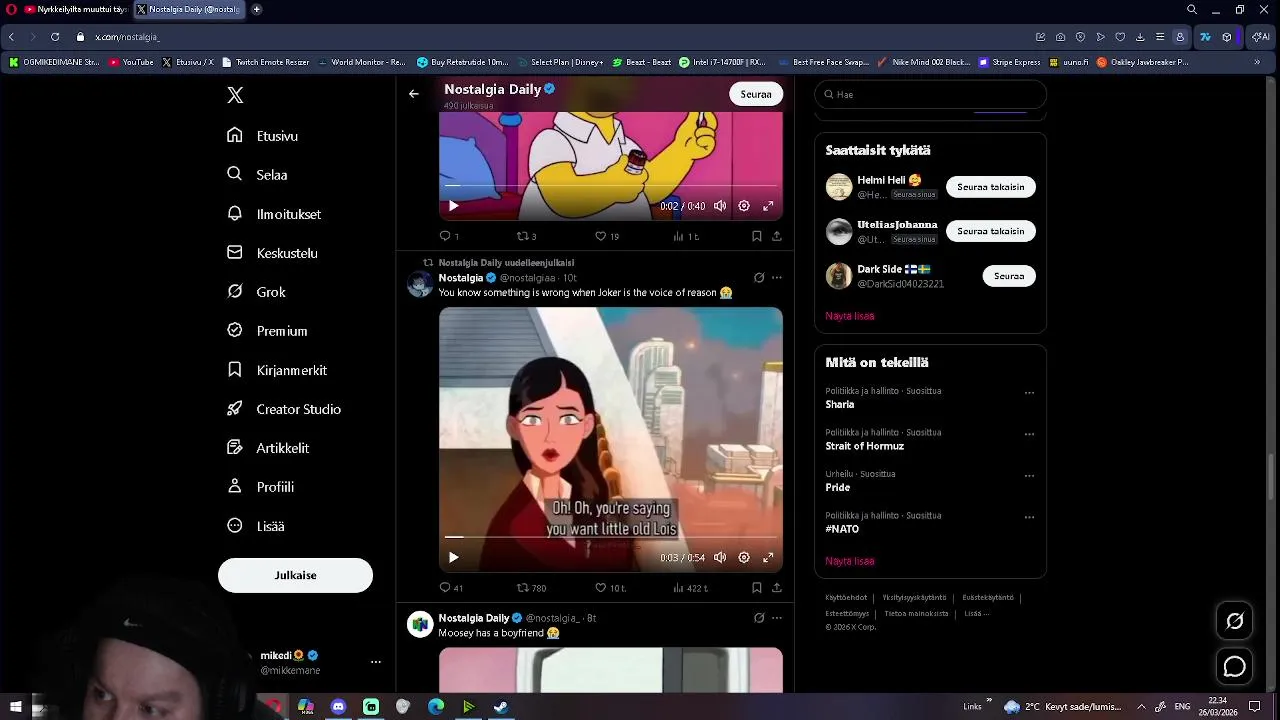
Task: Open options for #NATO trend
Action: (1029, 518)
